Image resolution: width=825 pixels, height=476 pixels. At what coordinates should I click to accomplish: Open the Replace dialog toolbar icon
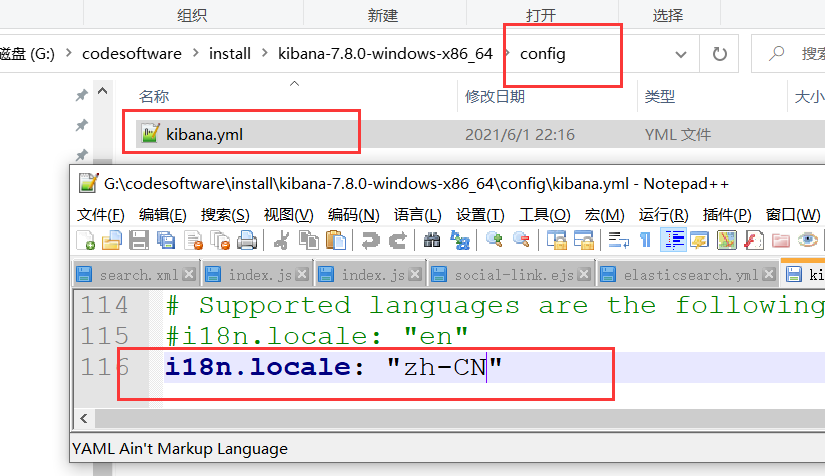(460, 240)
